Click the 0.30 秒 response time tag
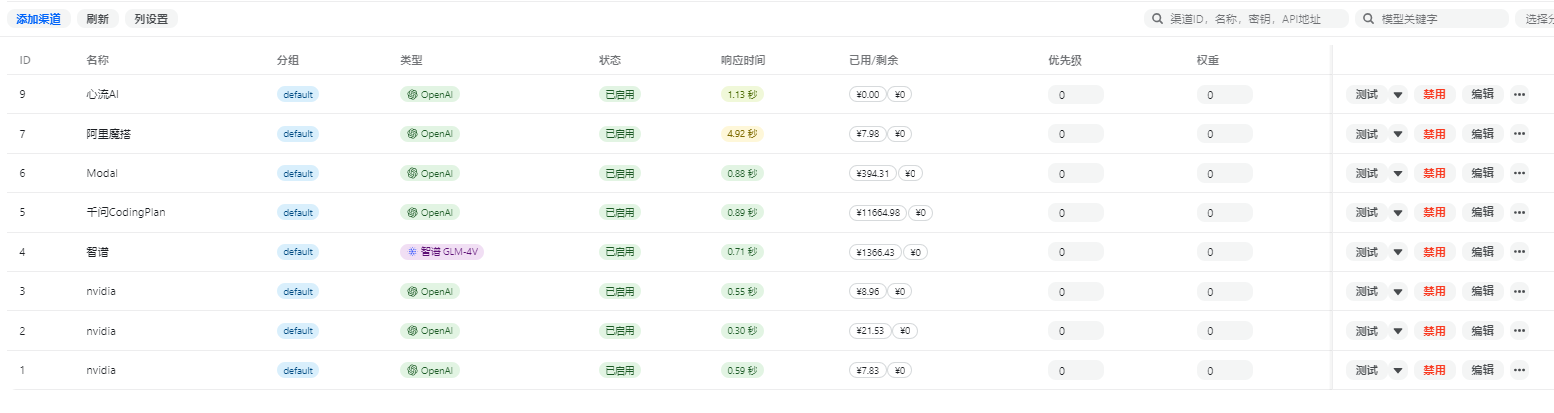 742,331
